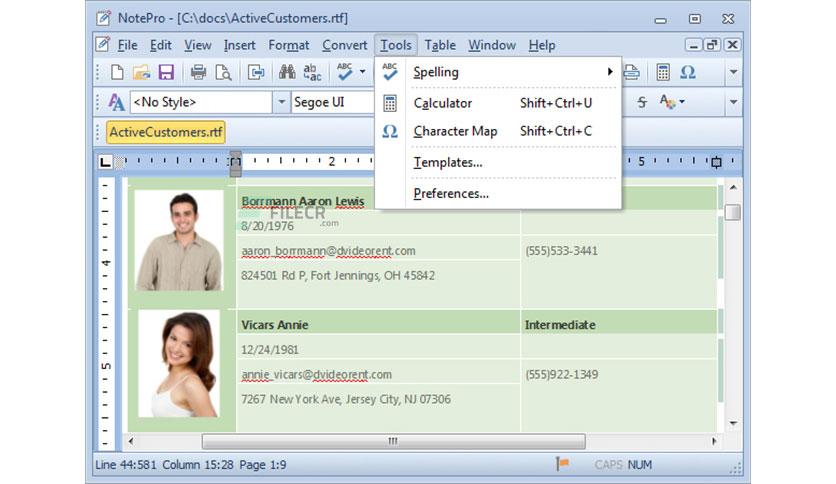Open the View menu
The width and height of the screenshot is (836, 484).
coord(198,45)
